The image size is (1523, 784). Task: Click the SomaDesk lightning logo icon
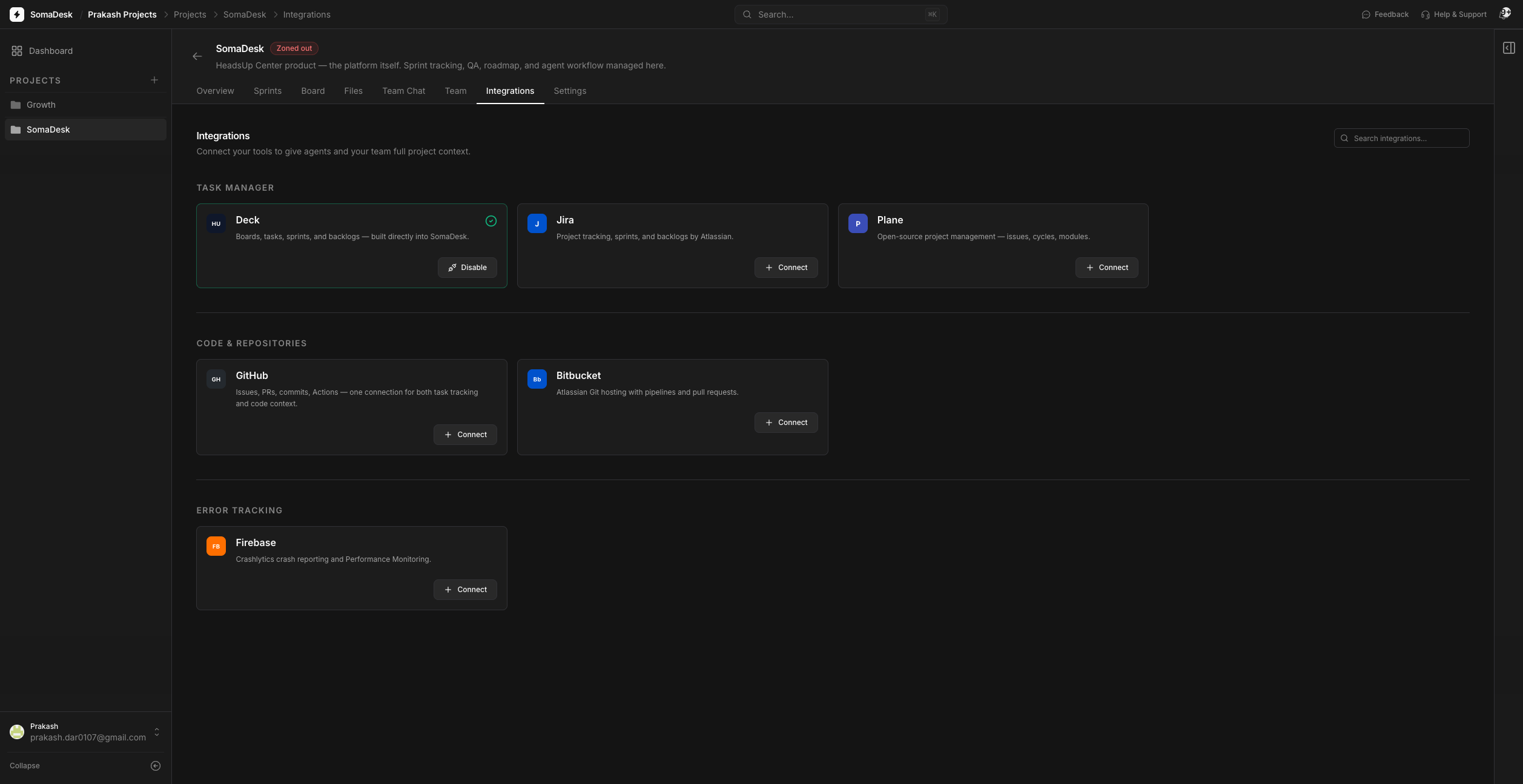coord(17,15)
